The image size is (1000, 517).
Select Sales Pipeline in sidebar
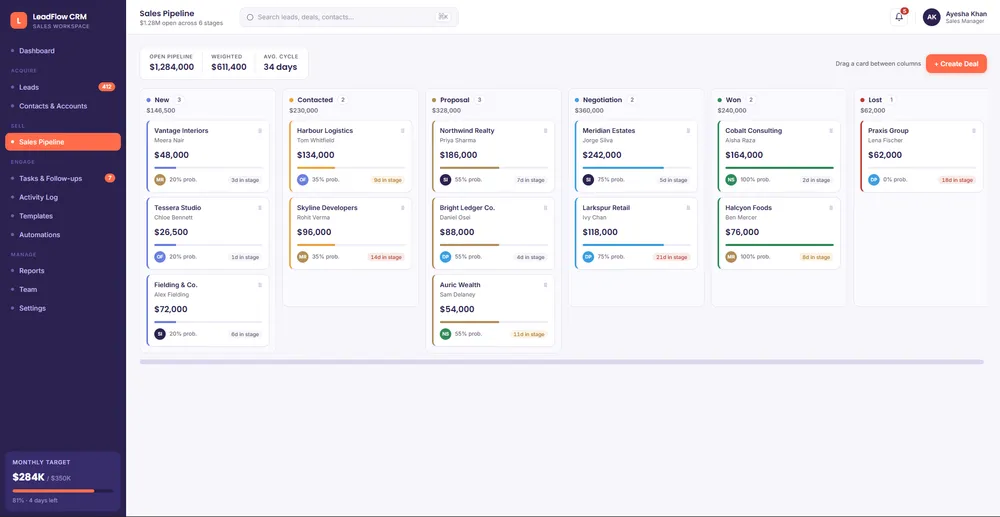[x=62, y=142]
